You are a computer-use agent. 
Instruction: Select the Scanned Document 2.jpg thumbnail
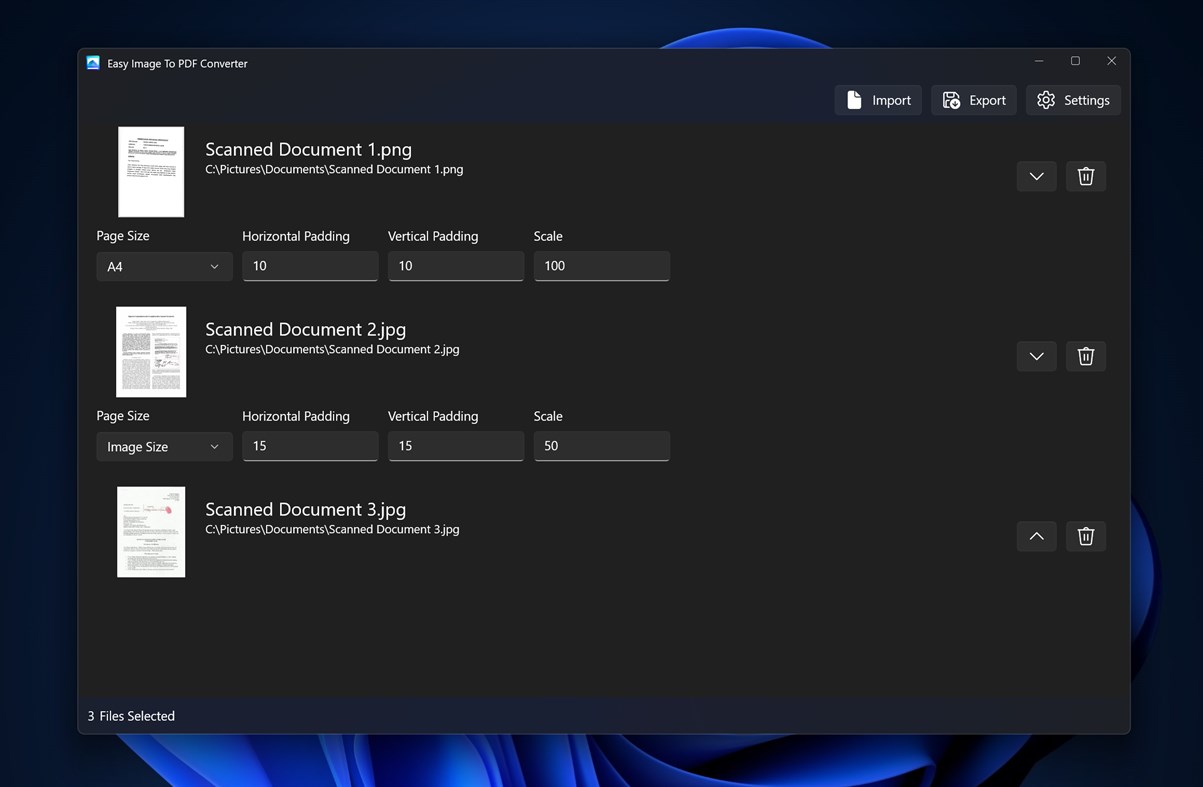151,352
